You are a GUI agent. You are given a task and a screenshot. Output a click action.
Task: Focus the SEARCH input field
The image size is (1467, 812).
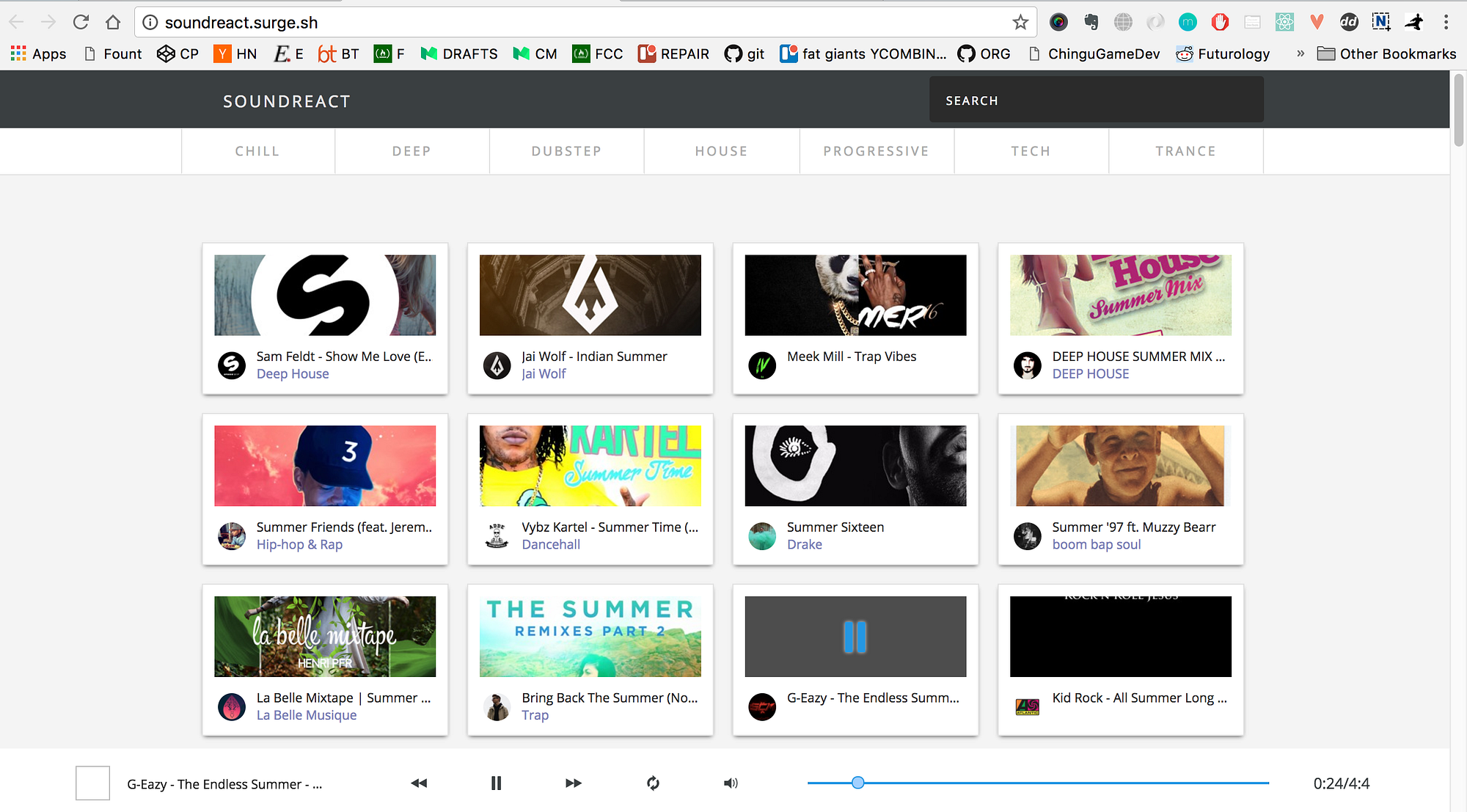coord(1096,100)
